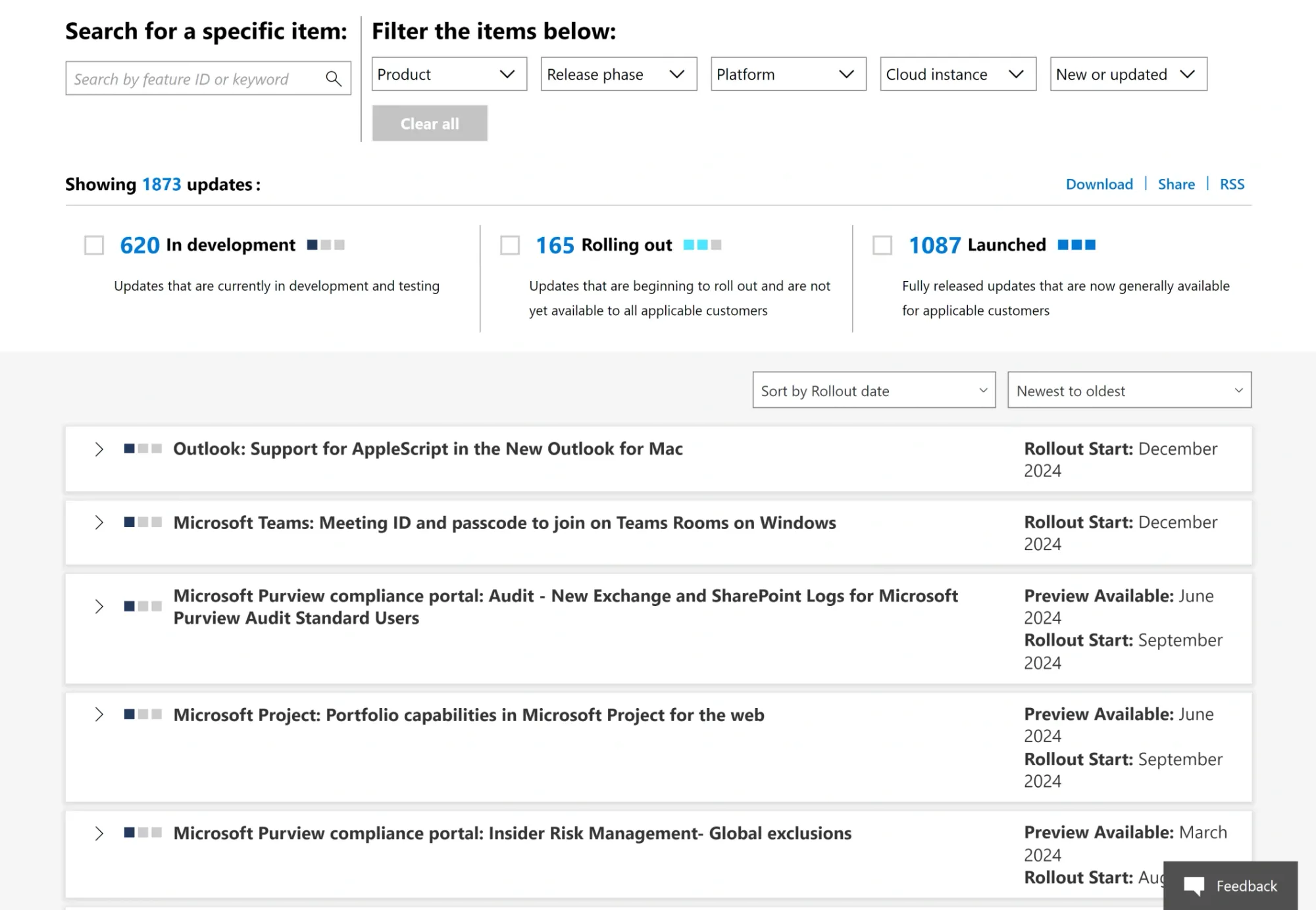This screenshot has width=1316, height=910.
Task: Click status squares beside Teams Meeting ID item
Action: pos(142,522)
